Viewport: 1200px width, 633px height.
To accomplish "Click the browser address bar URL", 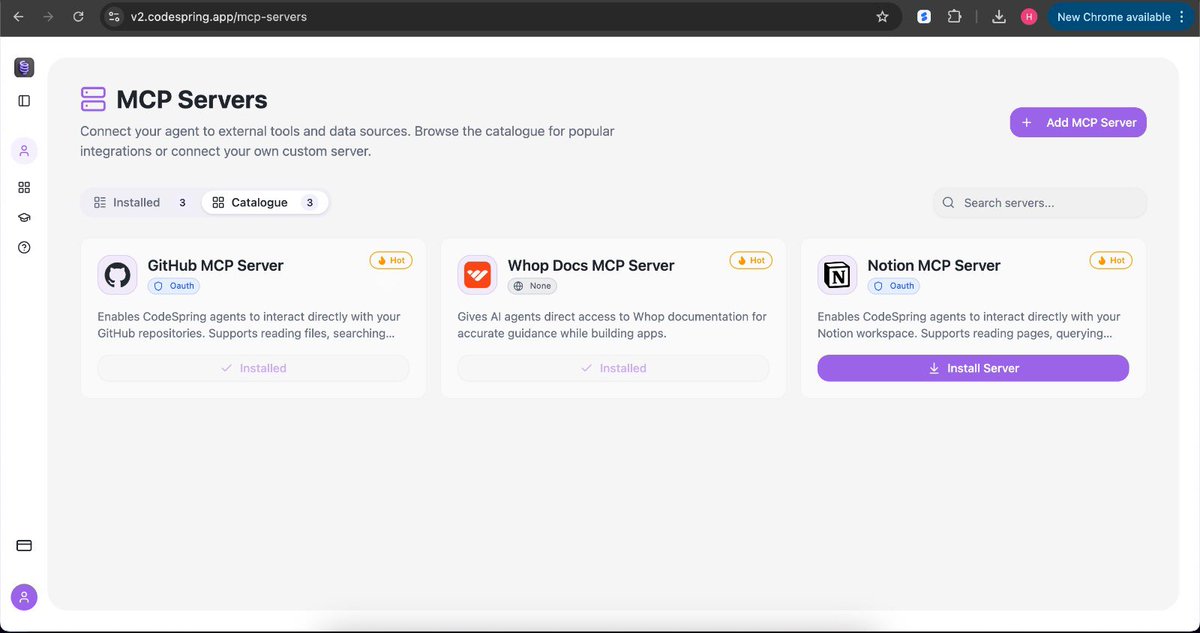I will pos(219,17).
